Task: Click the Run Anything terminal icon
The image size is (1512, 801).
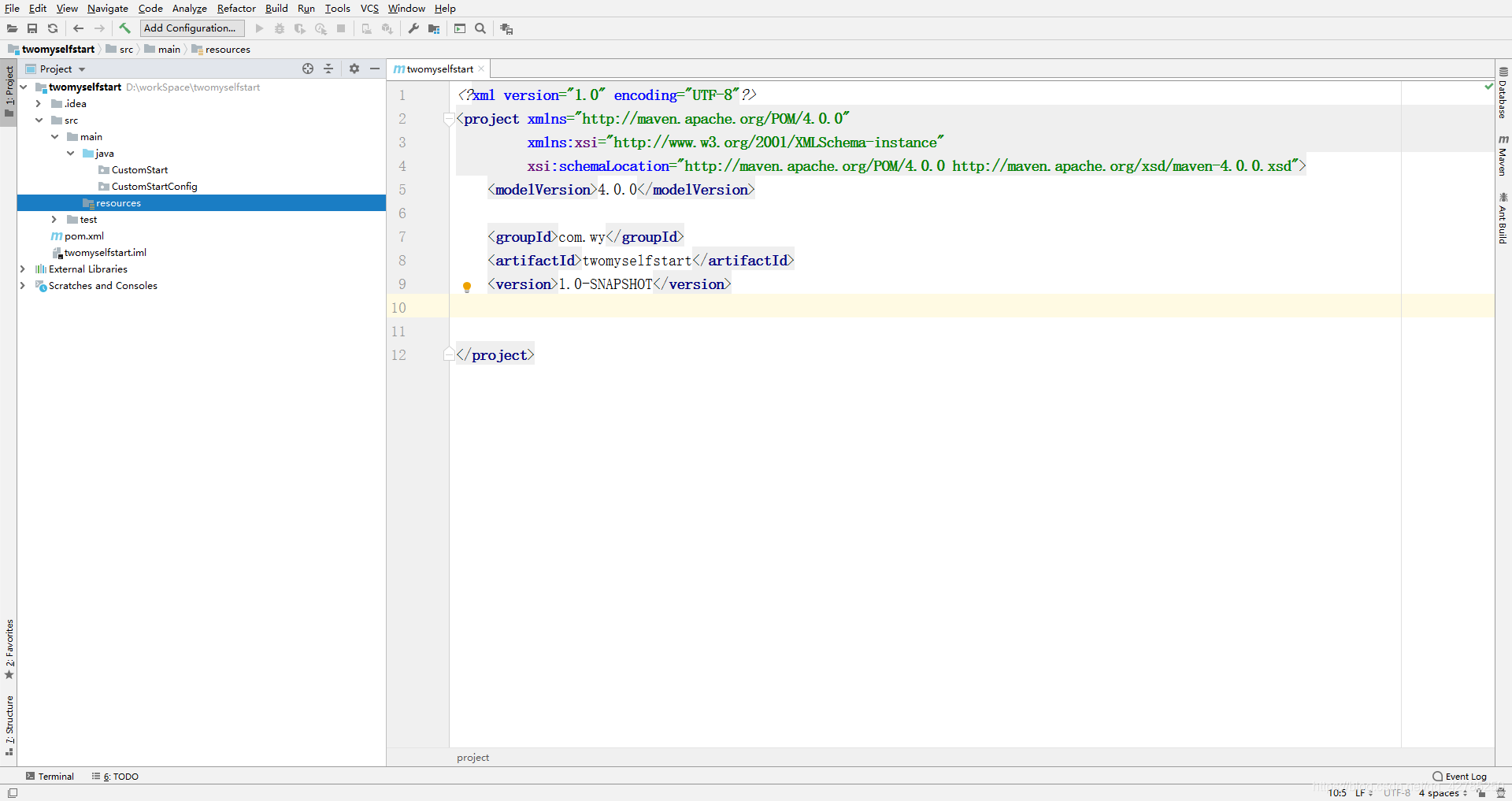Action: [460, 28]
